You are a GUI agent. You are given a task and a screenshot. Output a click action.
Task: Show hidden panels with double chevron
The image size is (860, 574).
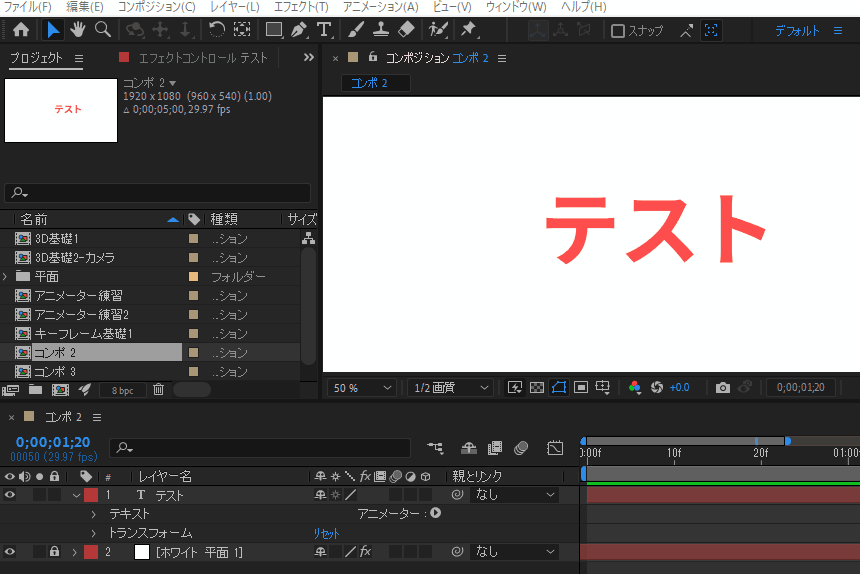pyautogui.click(x=309, y=57)
